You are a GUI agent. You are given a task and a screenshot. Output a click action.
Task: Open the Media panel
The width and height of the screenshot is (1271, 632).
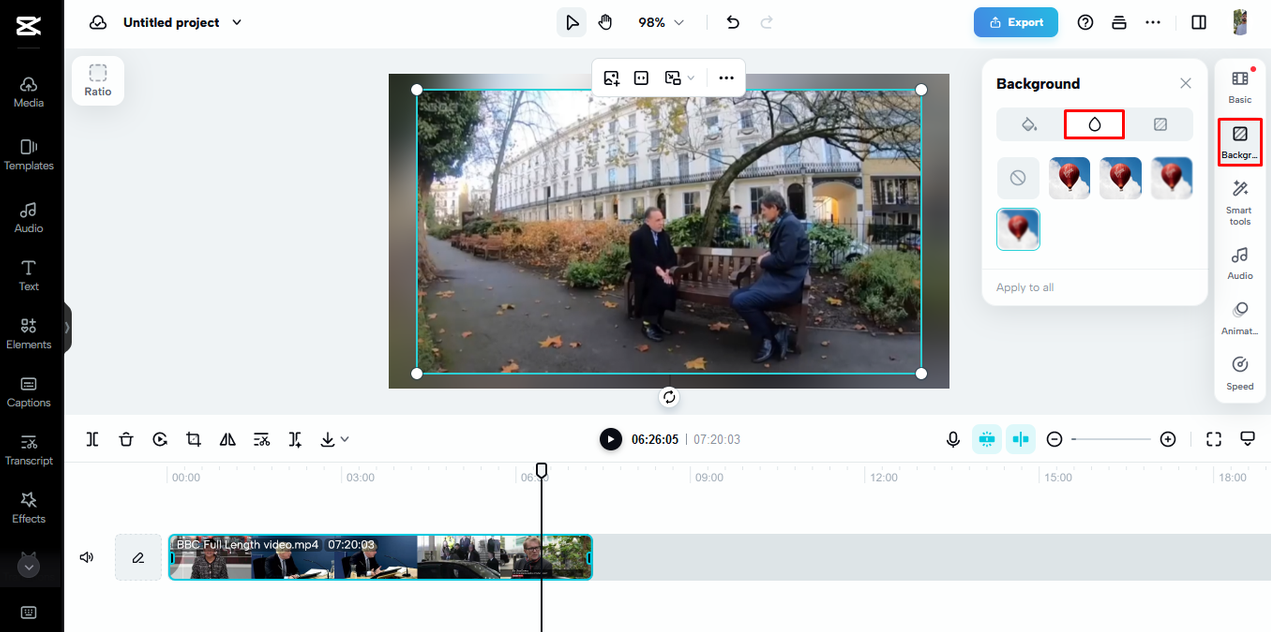point(29,92)
